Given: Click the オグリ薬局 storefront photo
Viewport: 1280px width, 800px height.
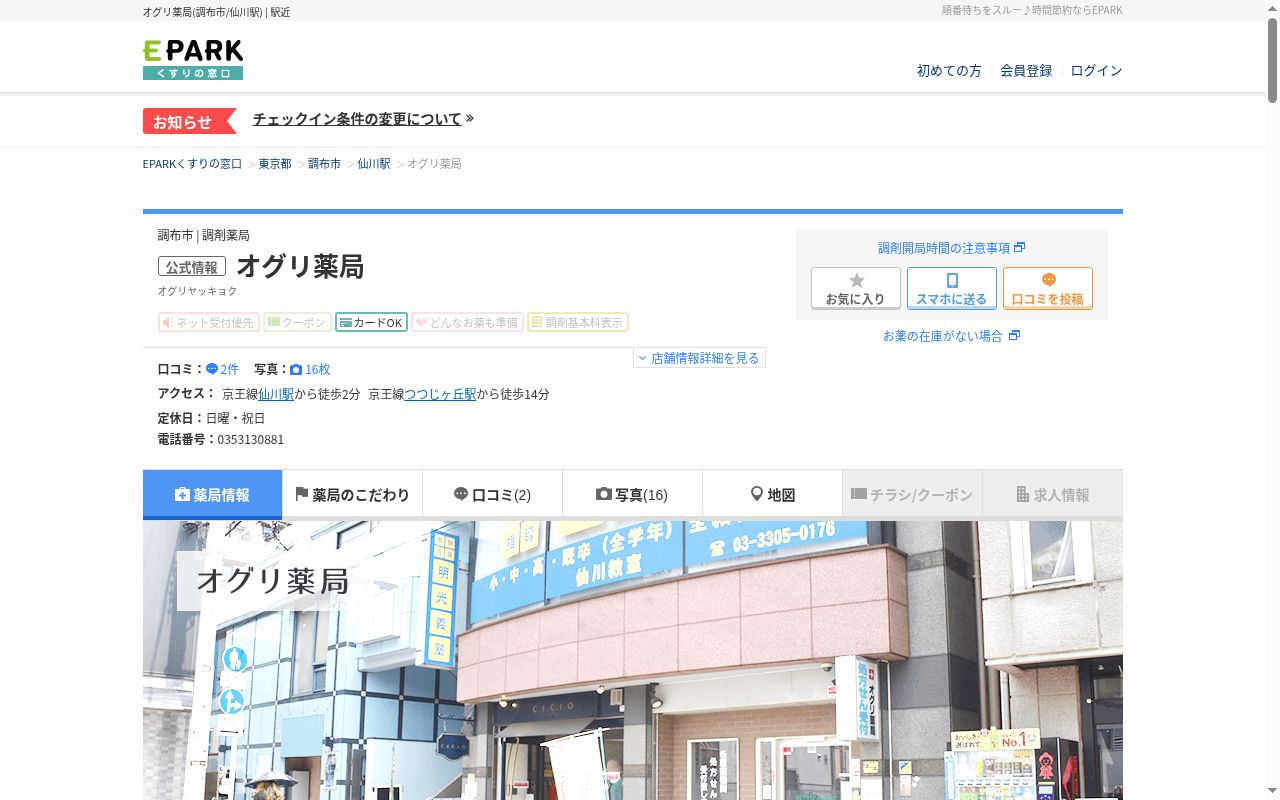Looking at the screenshot, I should (633, 660).
